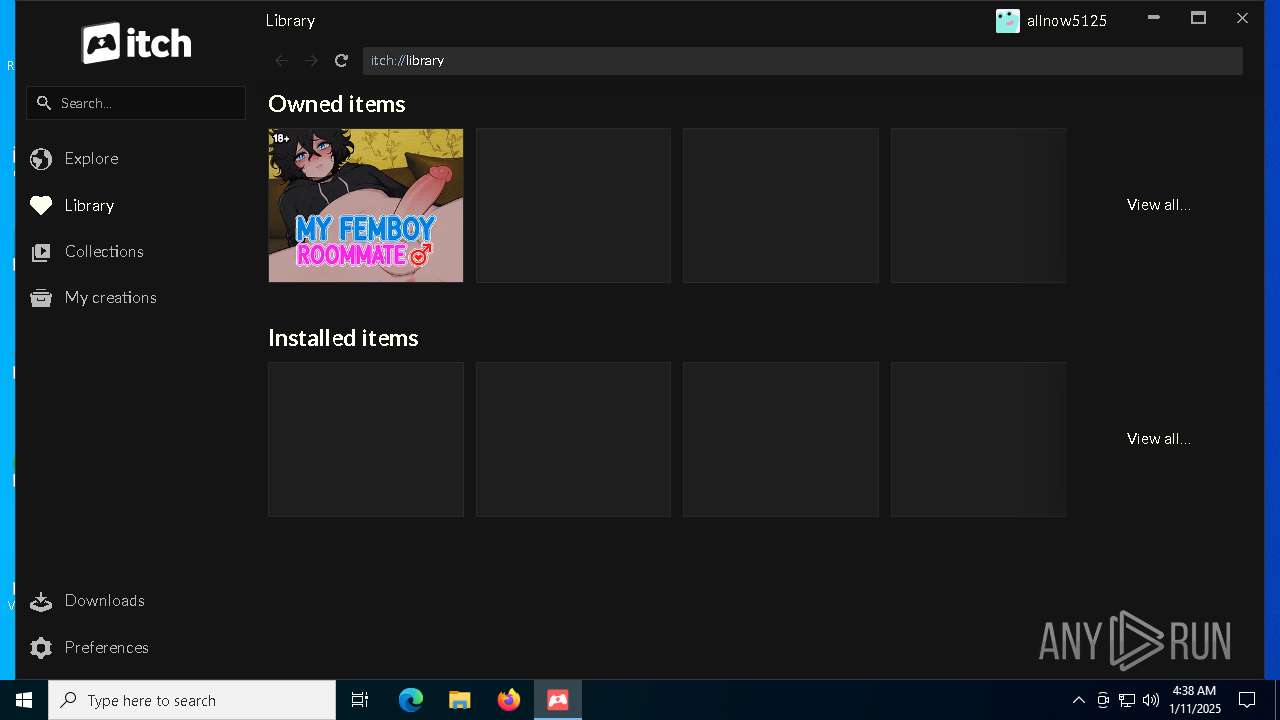The height and width of the screenshot is (720, 1280).
Task: Click the itch app taskbar icon
Action: (558, 700)
